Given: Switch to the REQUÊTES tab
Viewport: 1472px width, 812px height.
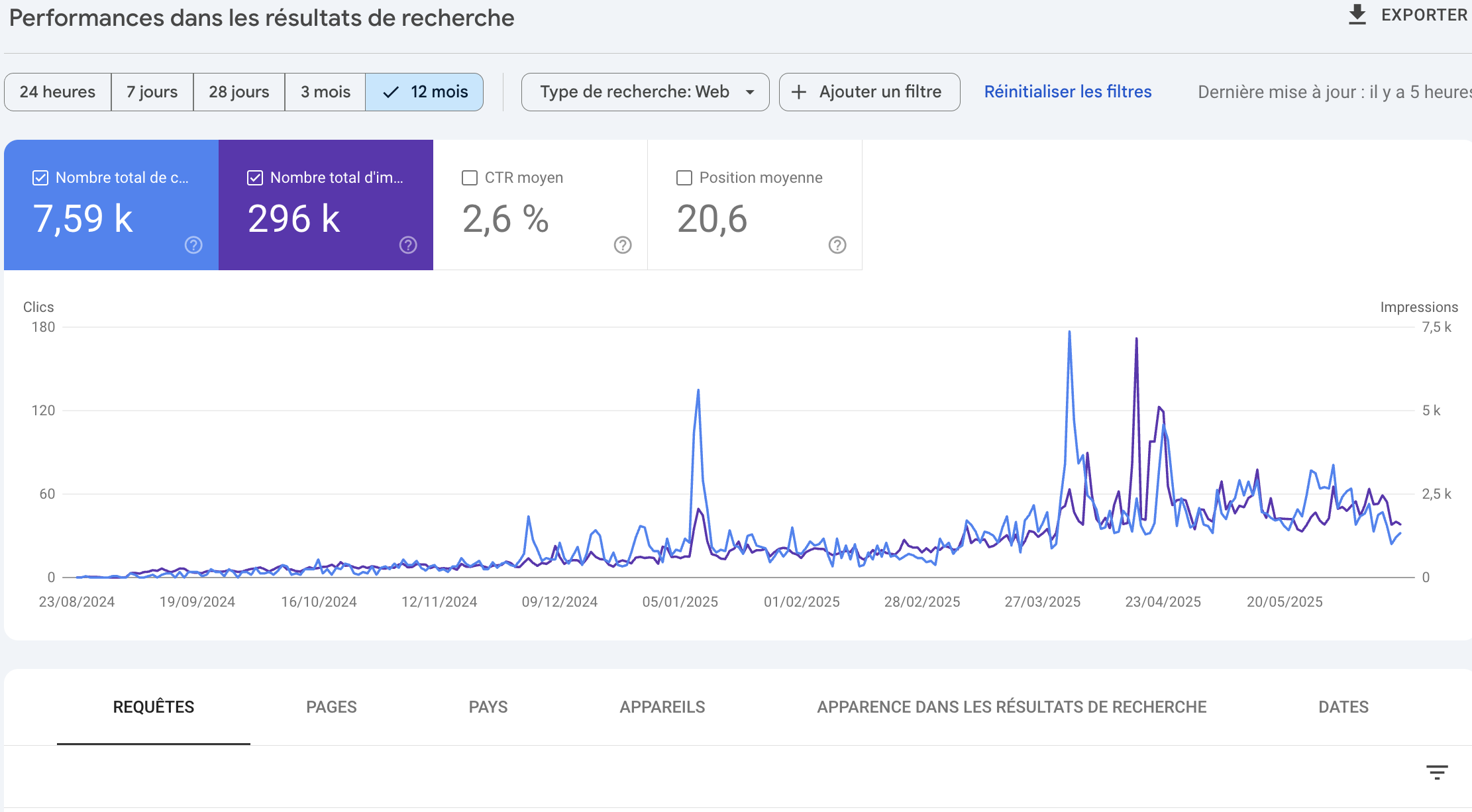Looking at the screenshot, I should click(154, 707).
